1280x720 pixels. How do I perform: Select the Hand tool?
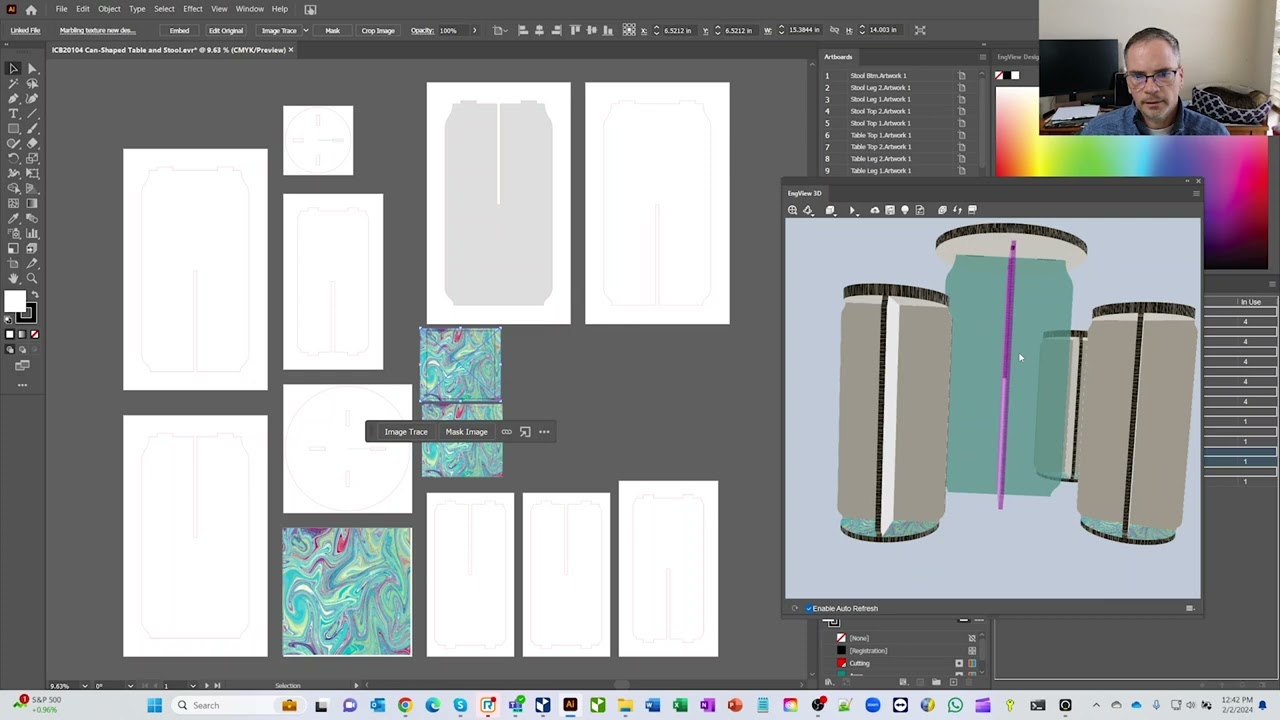(x=14, y=279)
